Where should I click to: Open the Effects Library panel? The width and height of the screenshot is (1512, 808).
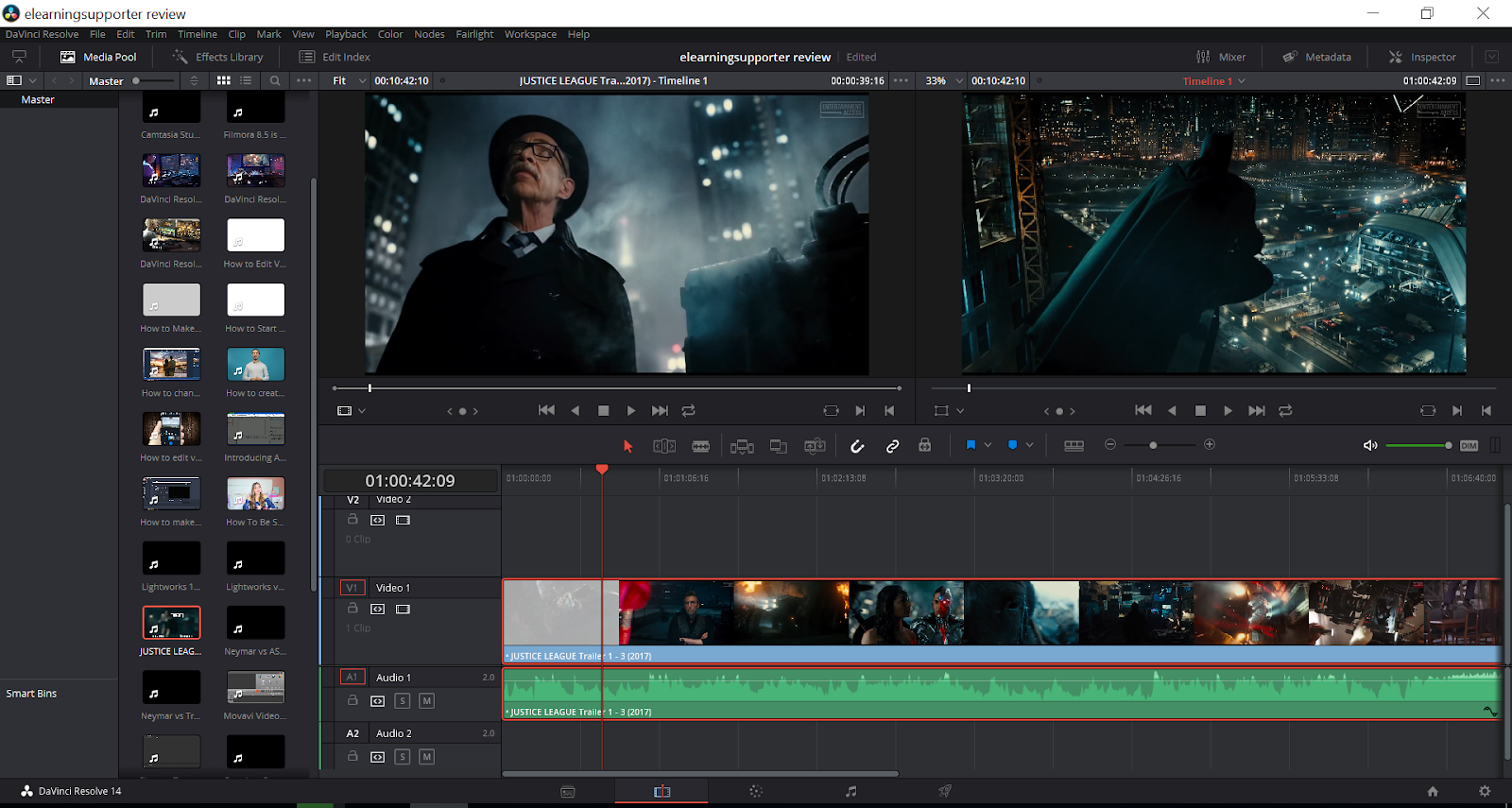(218, 57)
